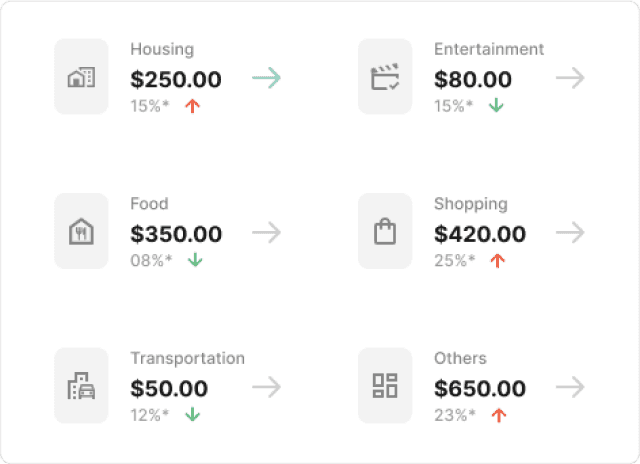Click green down arrow under Food
Screen dimensions: 640x464
[195, 260]
